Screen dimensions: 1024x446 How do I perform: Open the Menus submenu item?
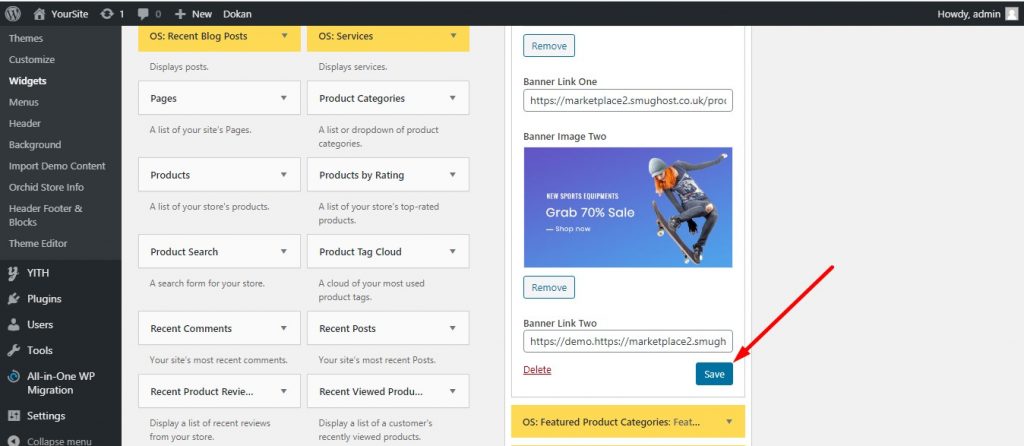pos(23,102)
